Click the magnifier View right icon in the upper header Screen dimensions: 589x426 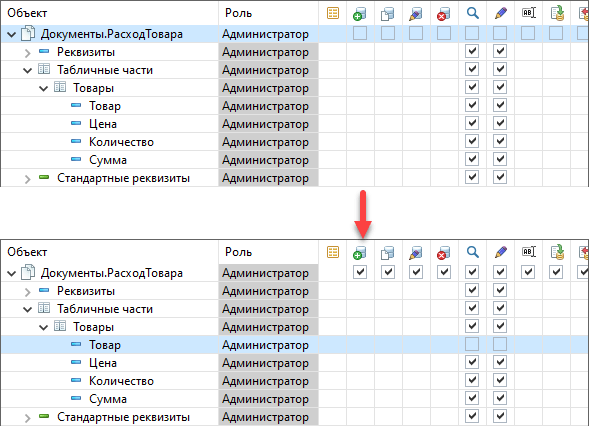tap(473, 14)
